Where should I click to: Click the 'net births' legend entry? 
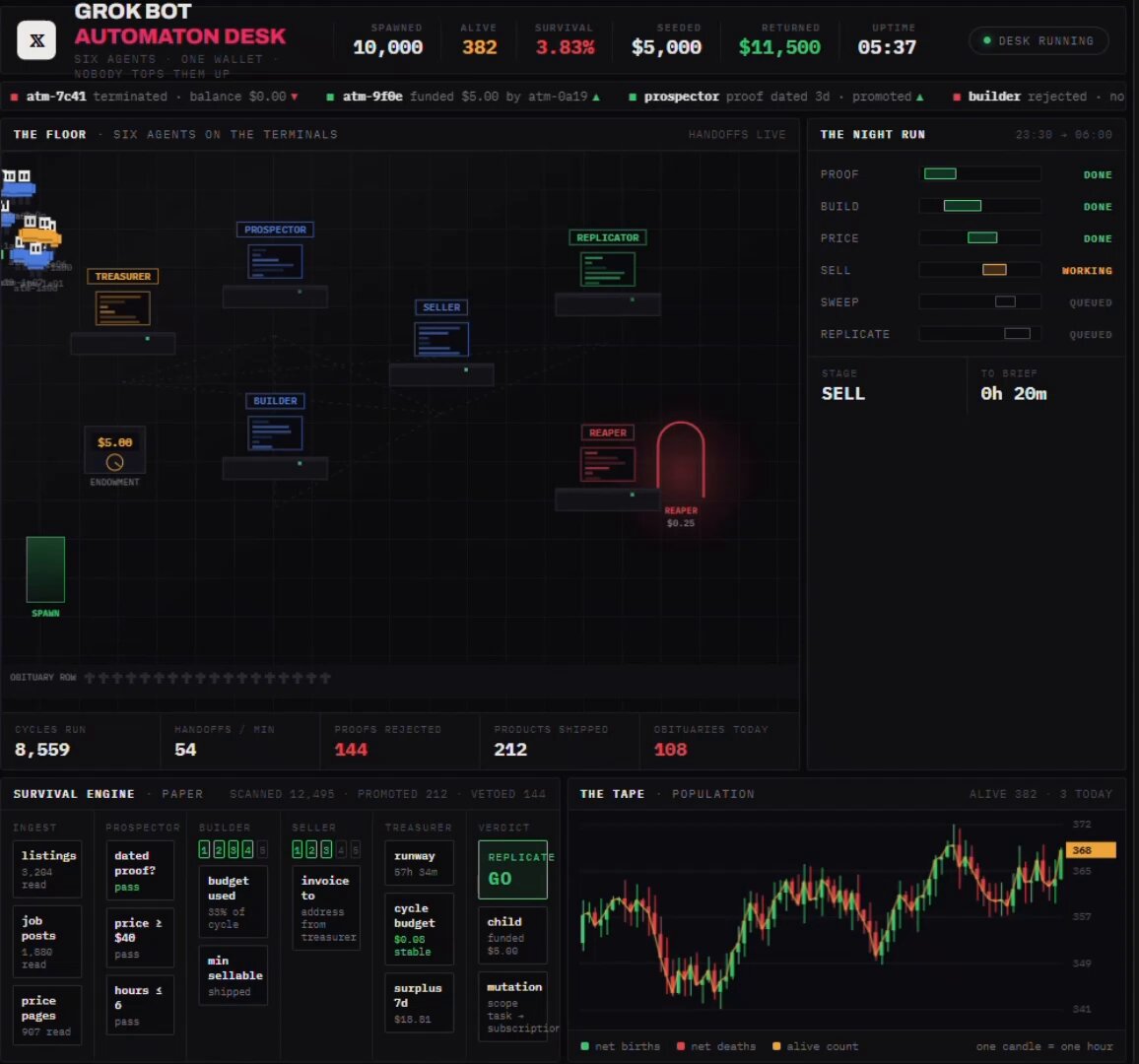(621, 1046)
